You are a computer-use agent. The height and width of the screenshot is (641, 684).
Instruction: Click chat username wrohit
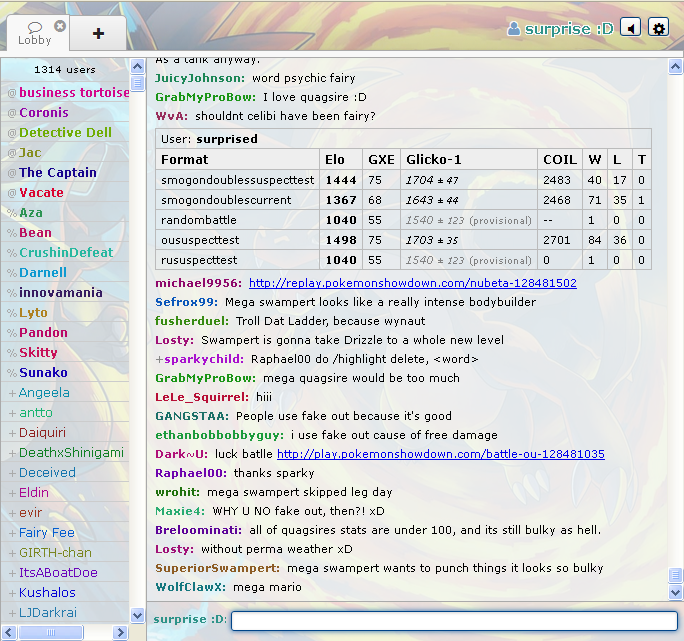(178, 492)
